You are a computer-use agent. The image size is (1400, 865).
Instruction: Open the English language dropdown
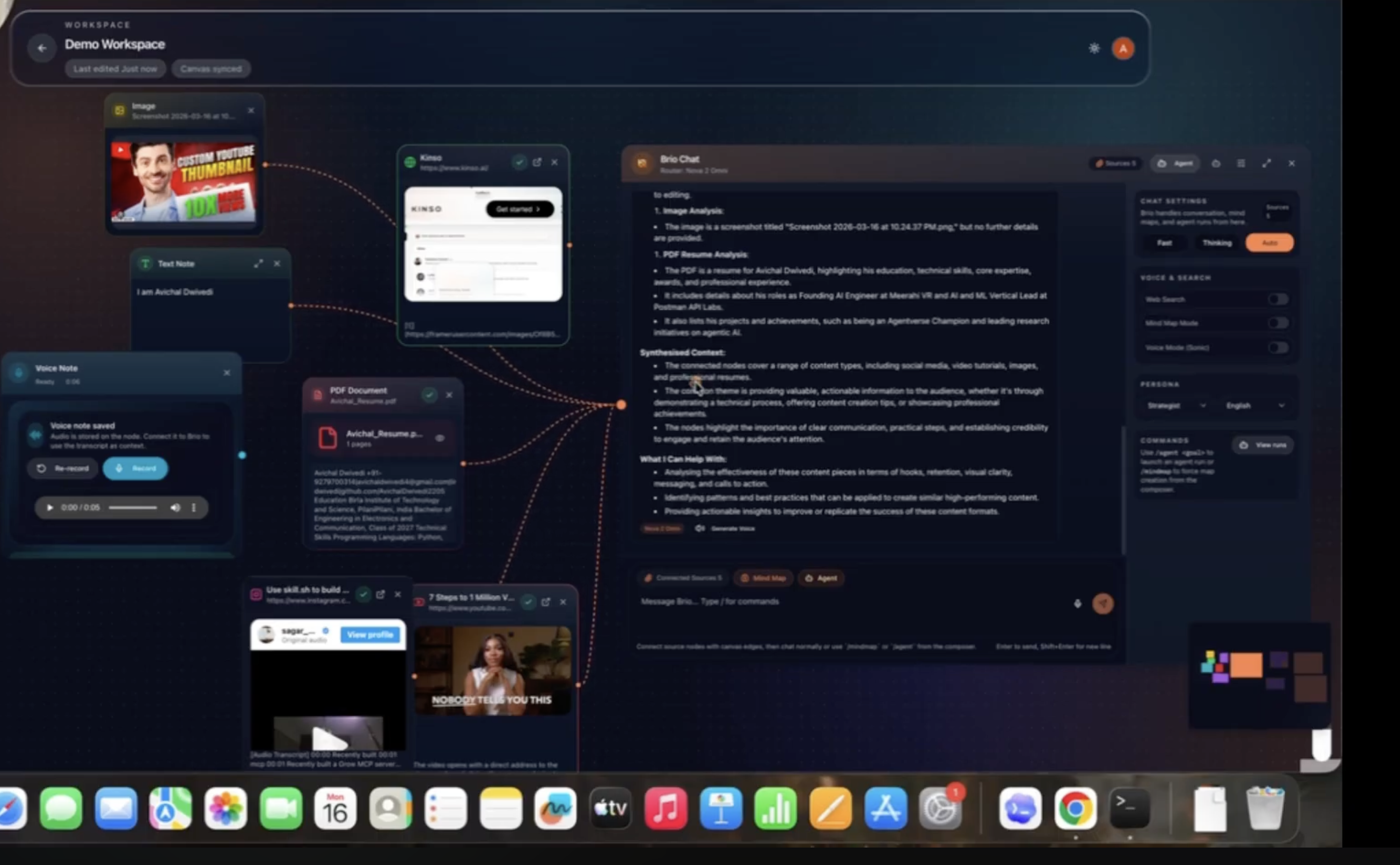click(1254, 406)
